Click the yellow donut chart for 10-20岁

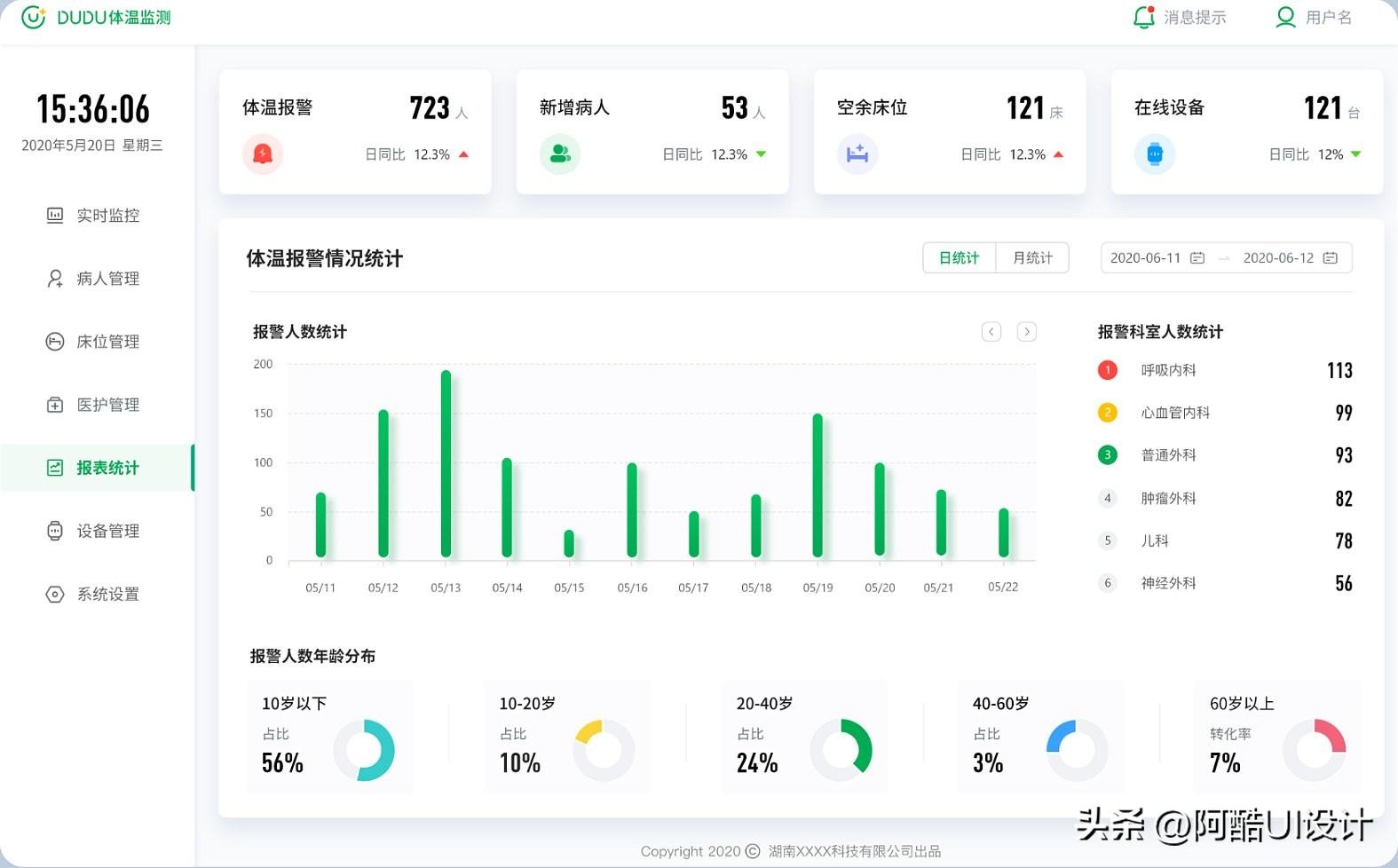coord(604,750)
